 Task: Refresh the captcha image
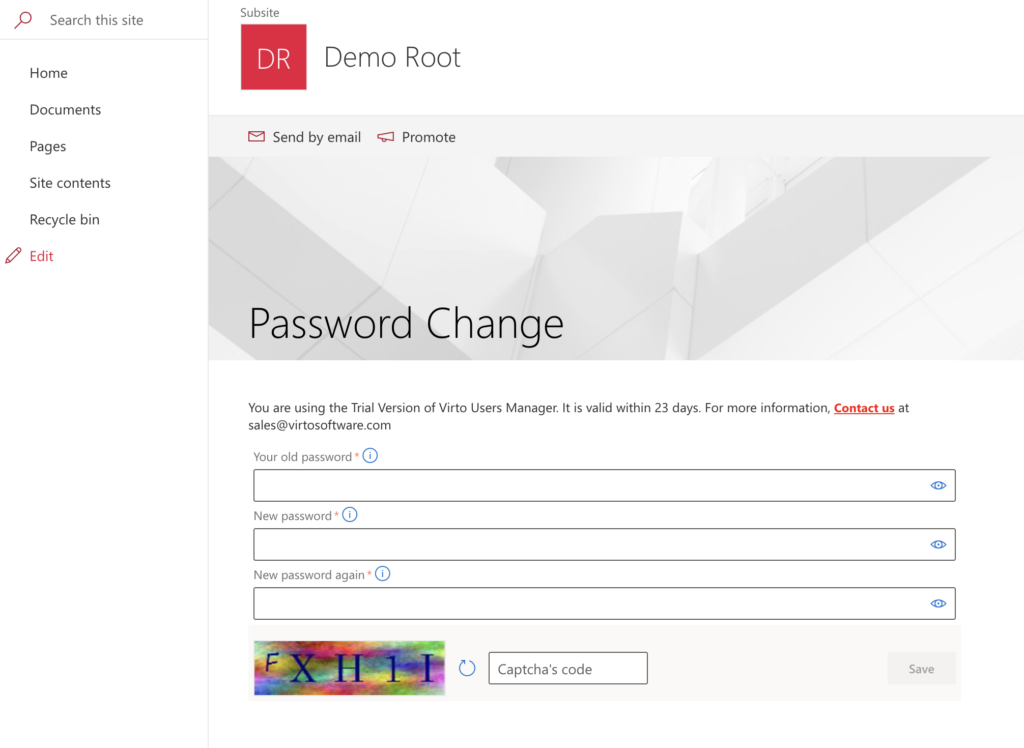pos(467,668)
